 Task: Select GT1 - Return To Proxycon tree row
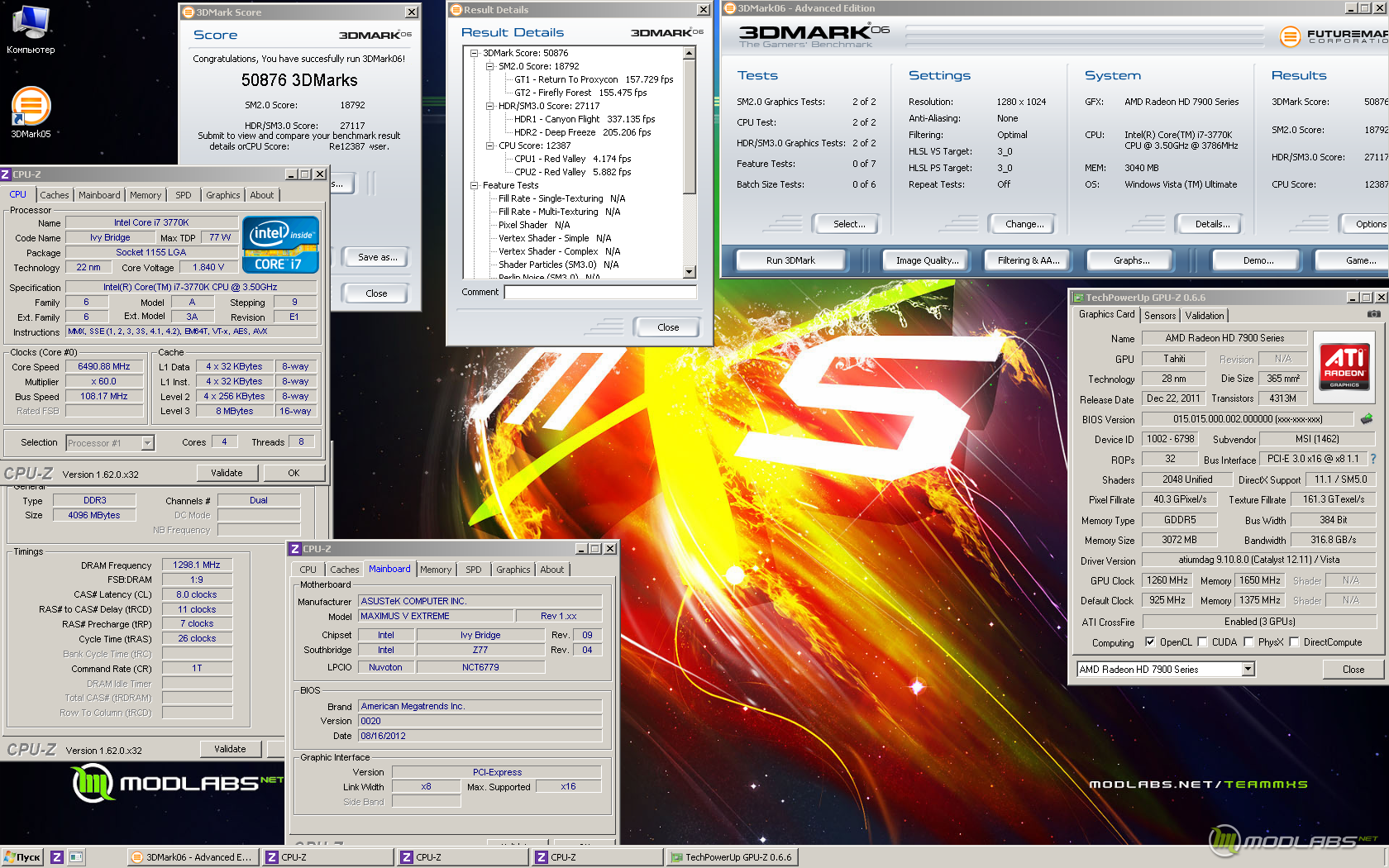tap(594, 79)
